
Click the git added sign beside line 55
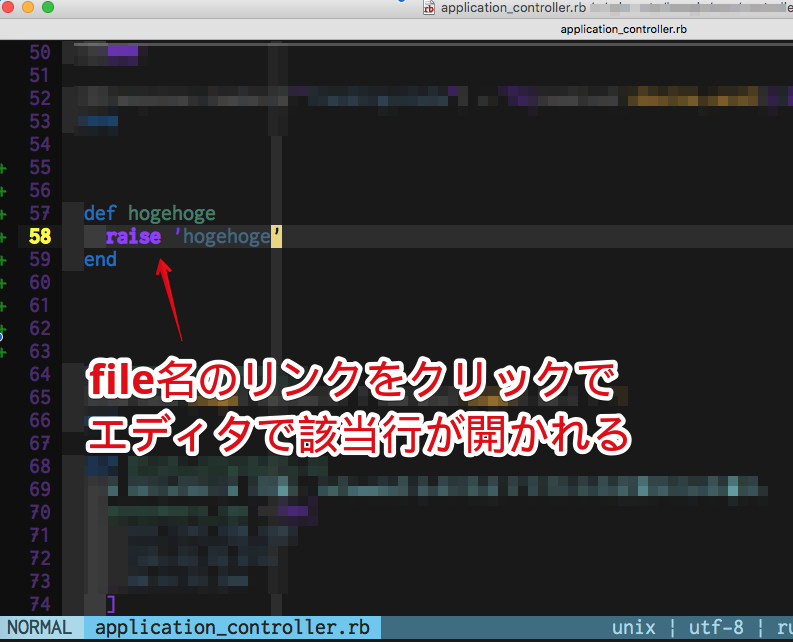pos(3,168)
